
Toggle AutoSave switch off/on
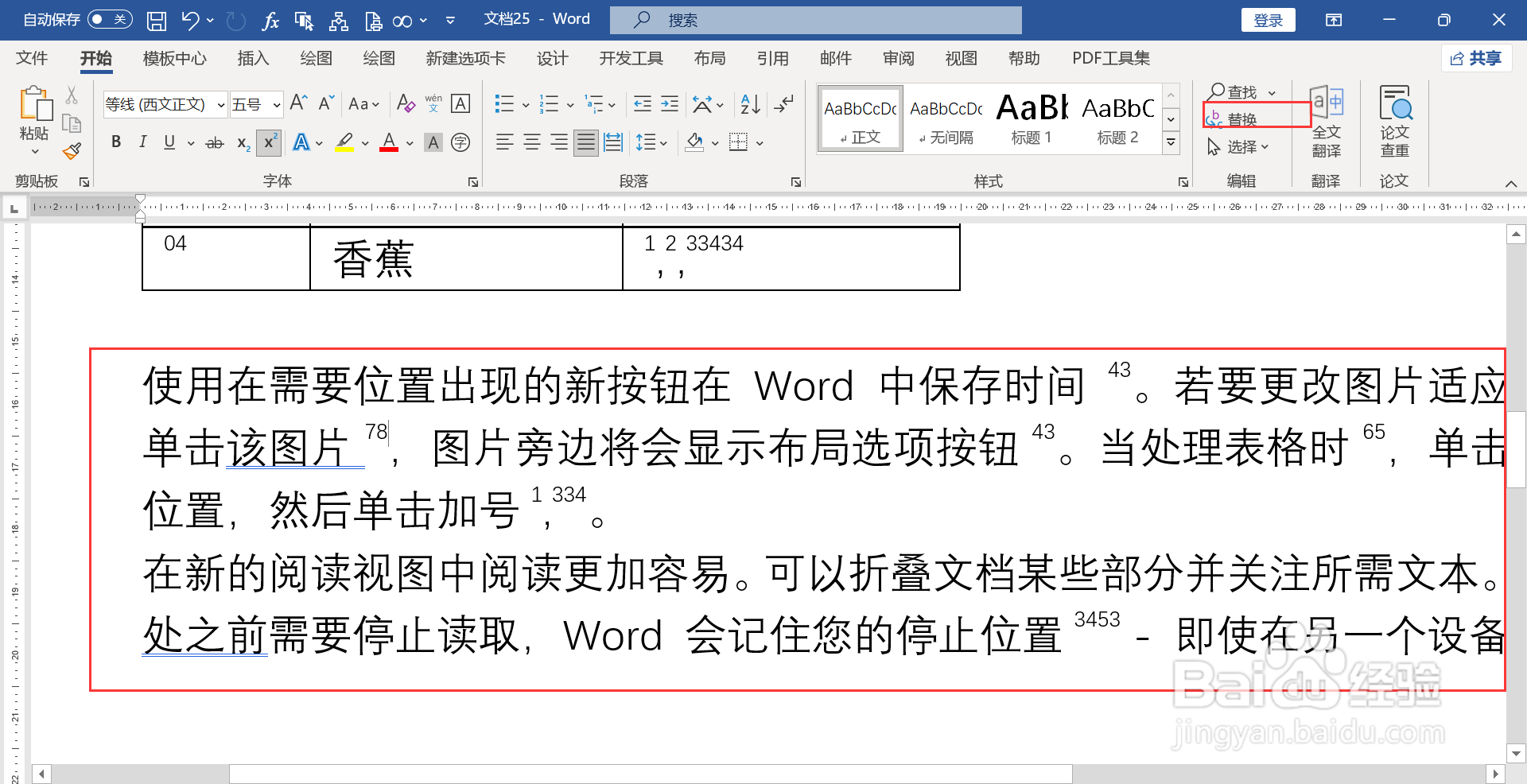click(110, 19)
